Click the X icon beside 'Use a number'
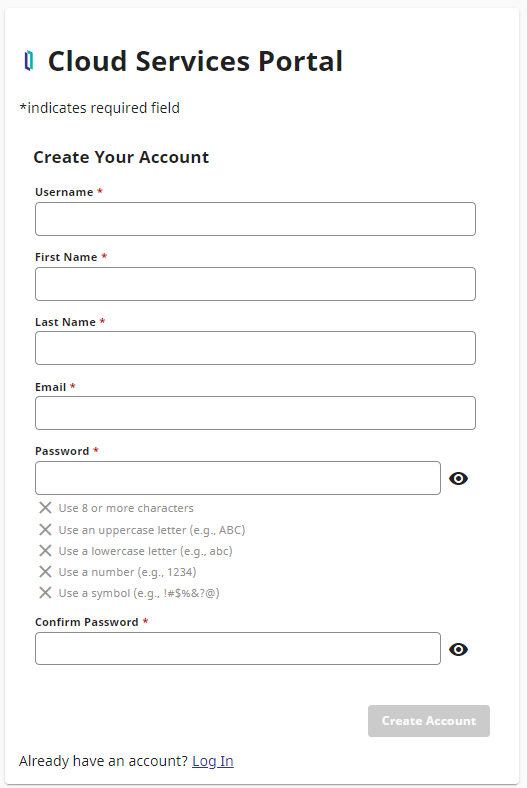The image size is (527, 788). coord(45,572)
